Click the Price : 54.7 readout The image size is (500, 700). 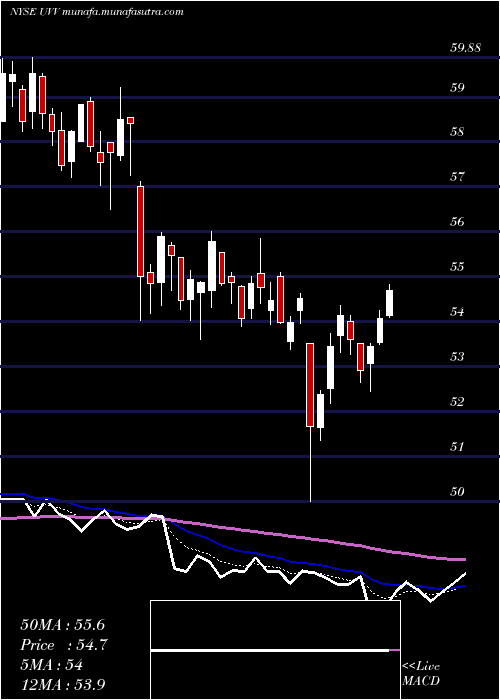click(64, 645)
